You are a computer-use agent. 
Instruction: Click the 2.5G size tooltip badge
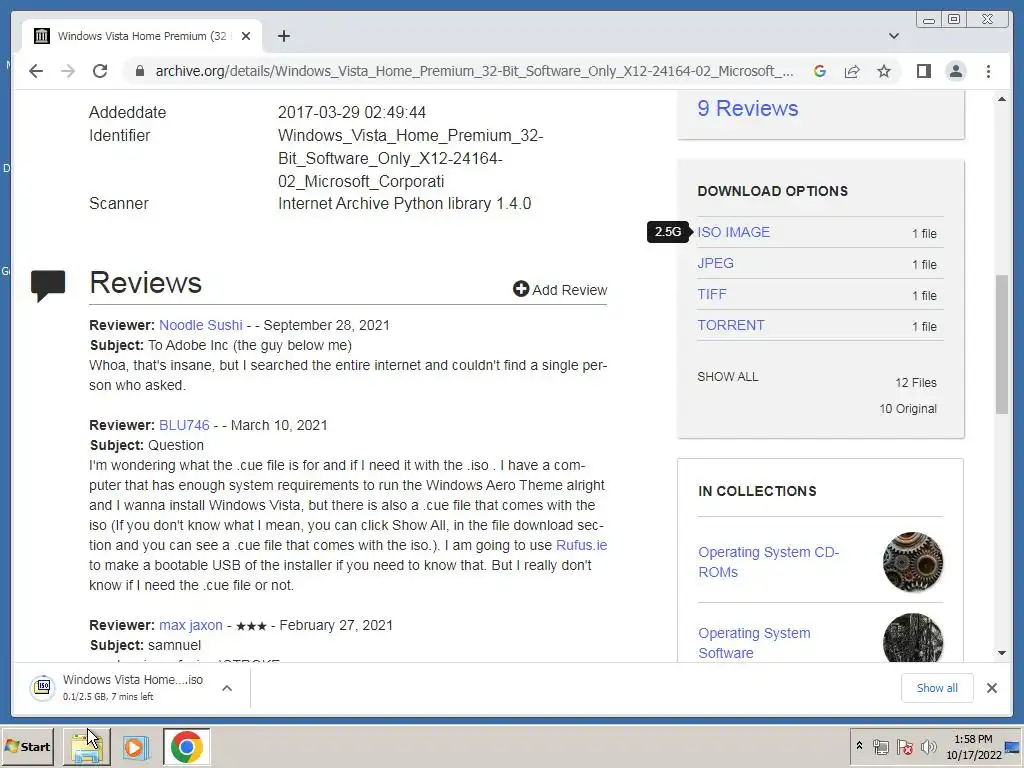coord(667,232)
